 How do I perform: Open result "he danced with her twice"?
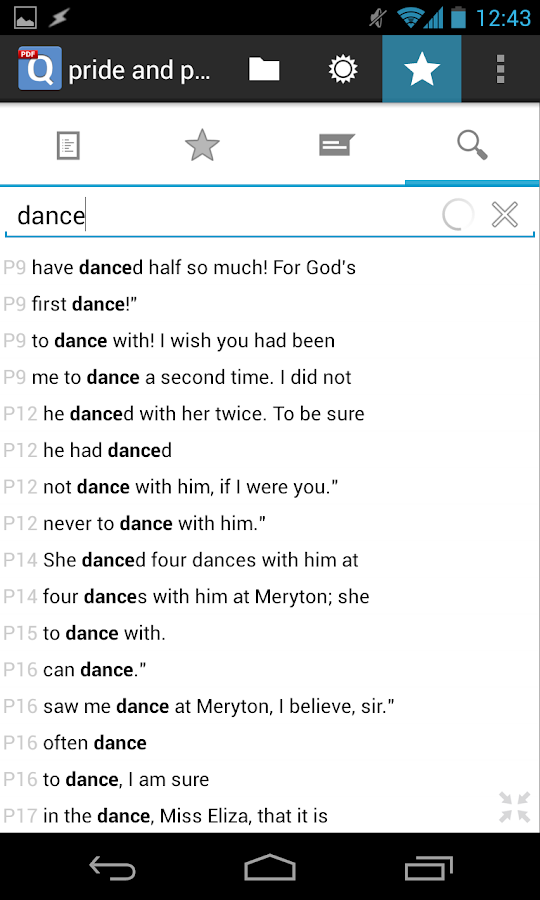(x=270, y=414)
